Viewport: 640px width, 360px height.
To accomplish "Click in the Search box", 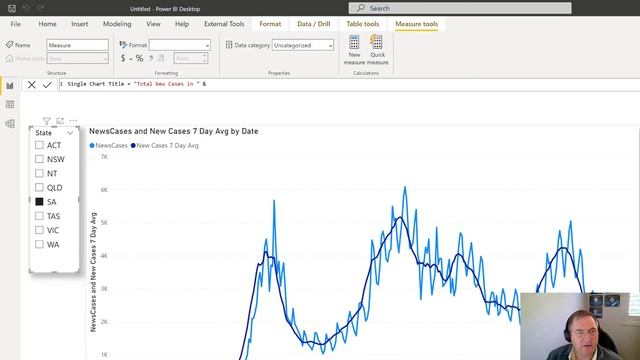I will click(x=460, y=8).
